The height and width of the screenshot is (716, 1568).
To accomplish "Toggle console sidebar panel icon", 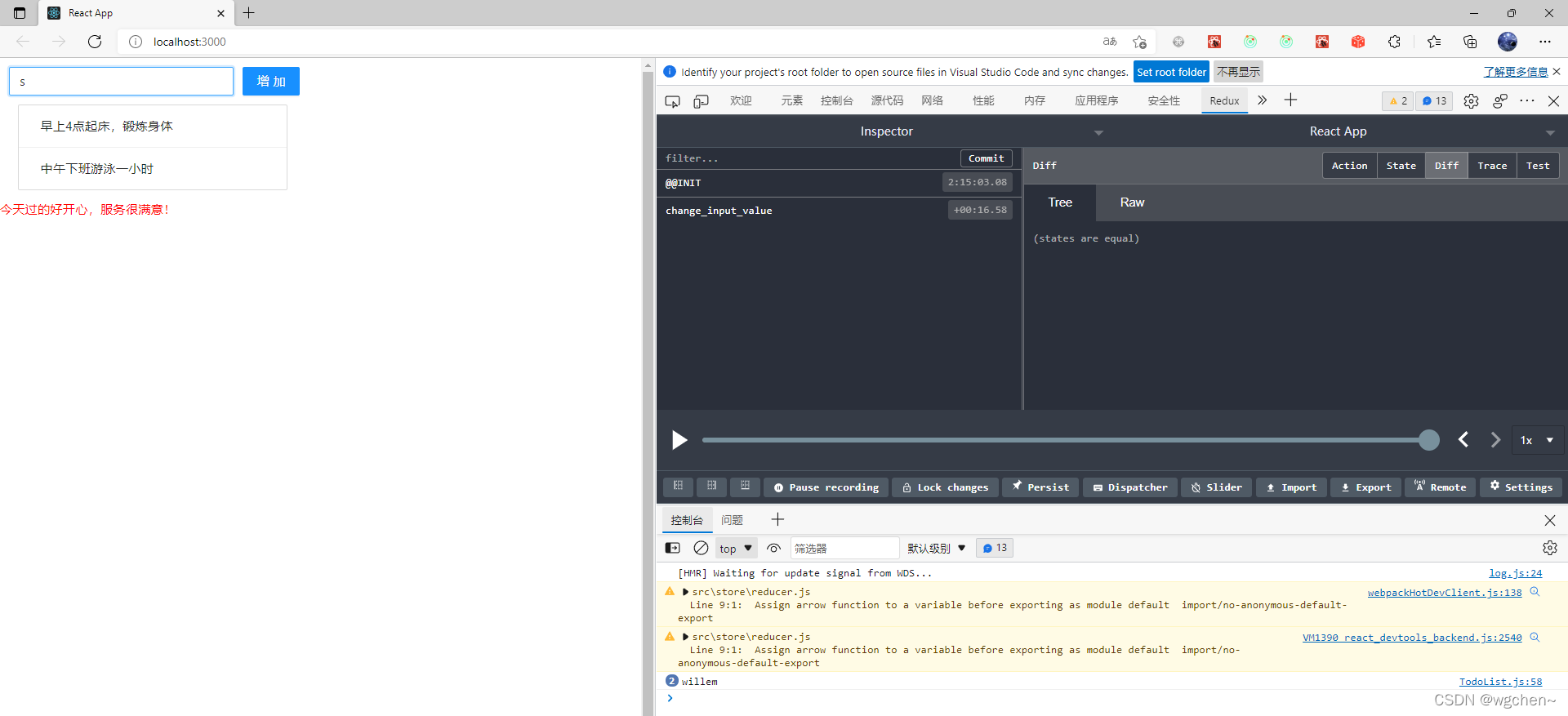I will tap(673, 548).
